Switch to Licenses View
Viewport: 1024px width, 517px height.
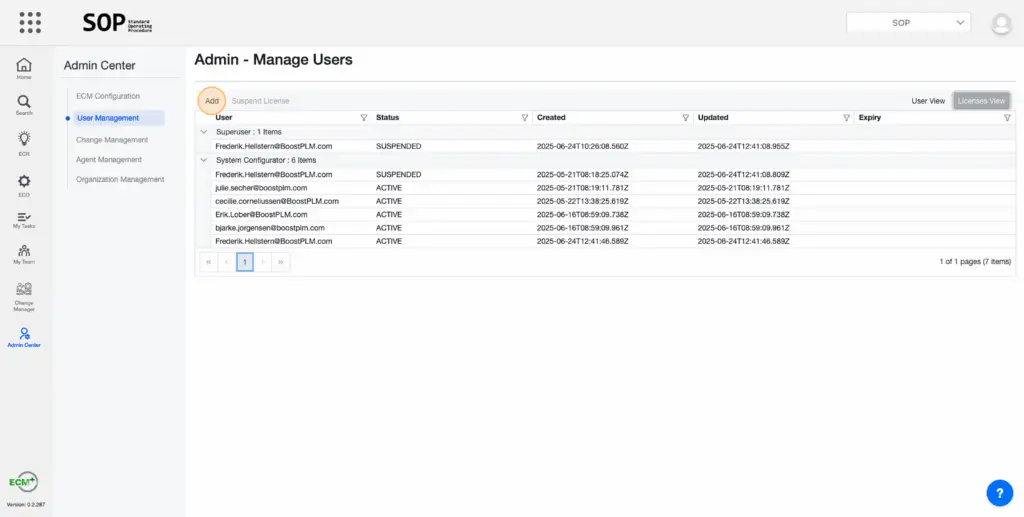click(981, 101)
